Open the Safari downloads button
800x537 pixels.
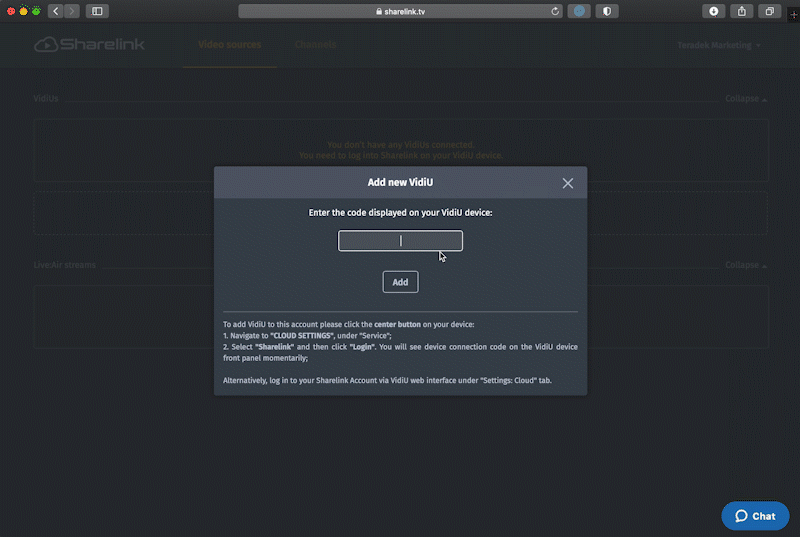pos(714,11)
